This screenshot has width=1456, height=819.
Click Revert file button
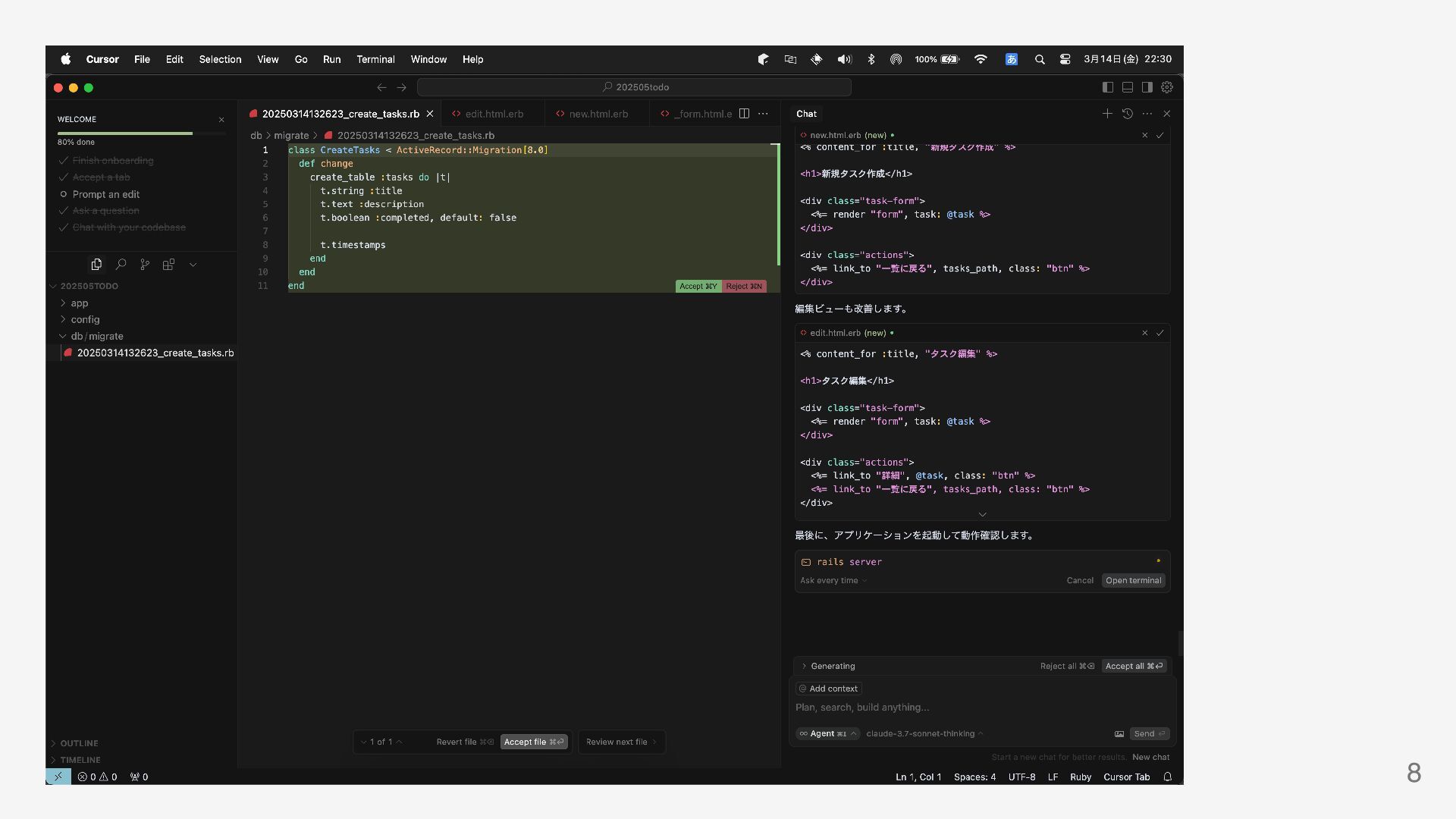pos(465,742)
